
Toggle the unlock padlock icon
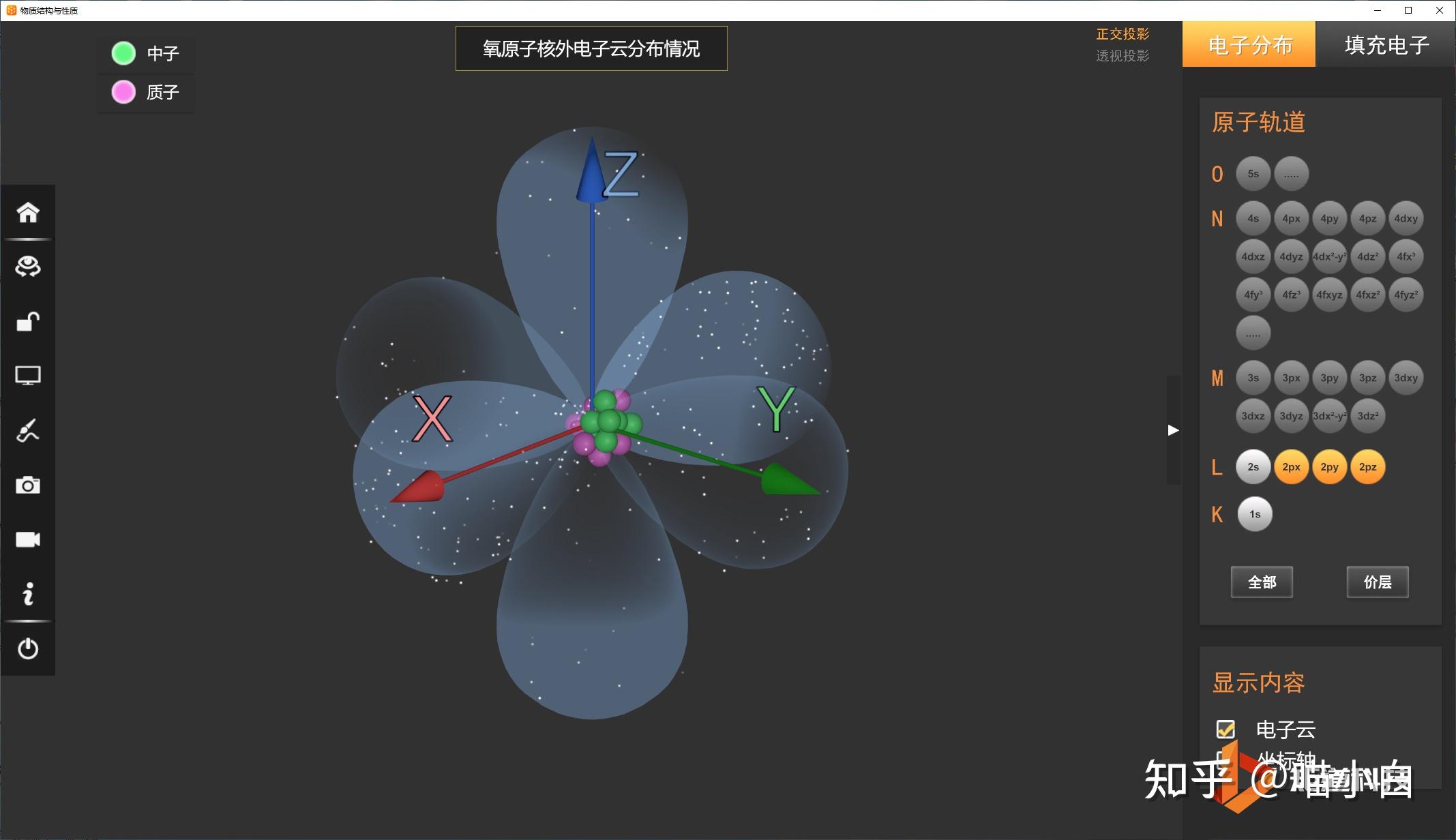28,321
